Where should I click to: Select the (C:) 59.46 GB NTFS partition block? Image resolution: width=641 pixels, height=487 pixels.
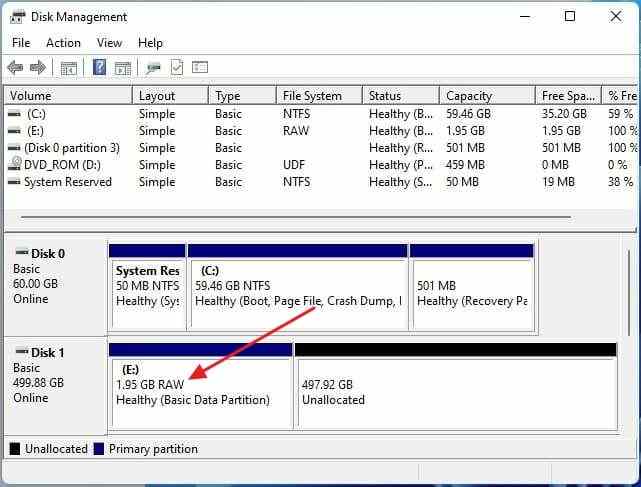point(298,287)
